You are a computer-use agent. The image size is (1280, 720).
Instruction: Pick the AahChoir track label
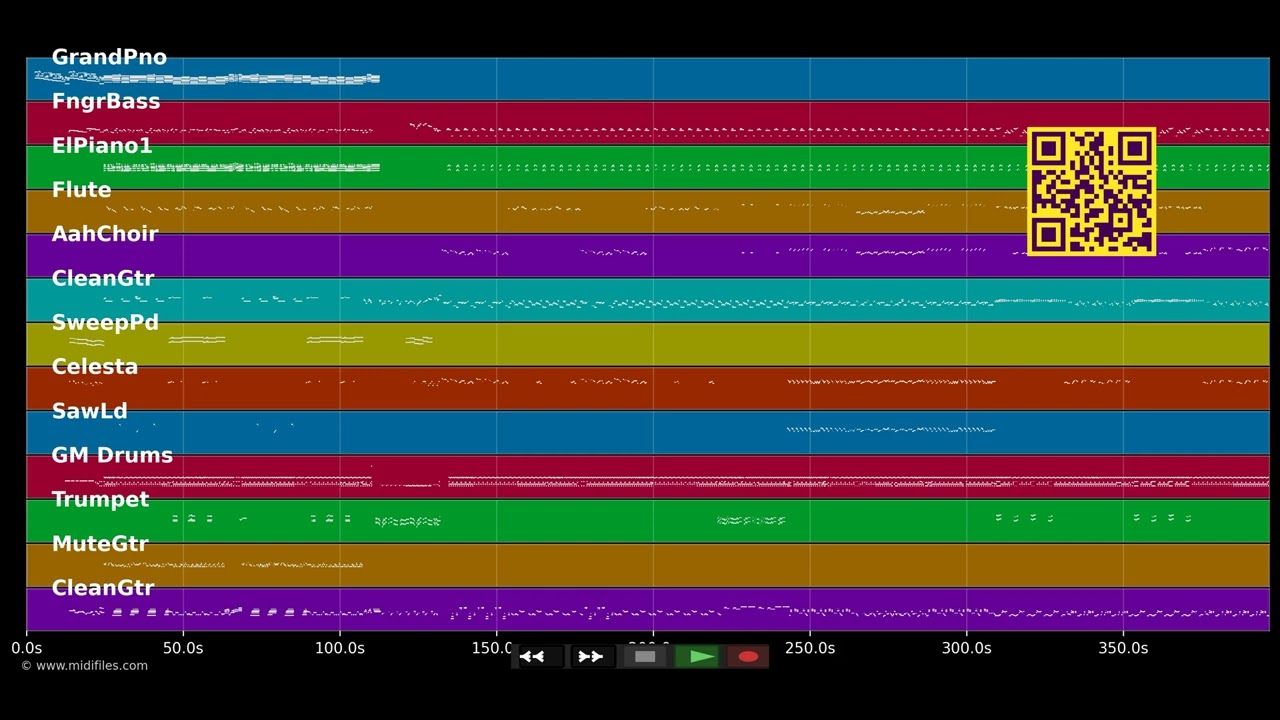point(105,234)
